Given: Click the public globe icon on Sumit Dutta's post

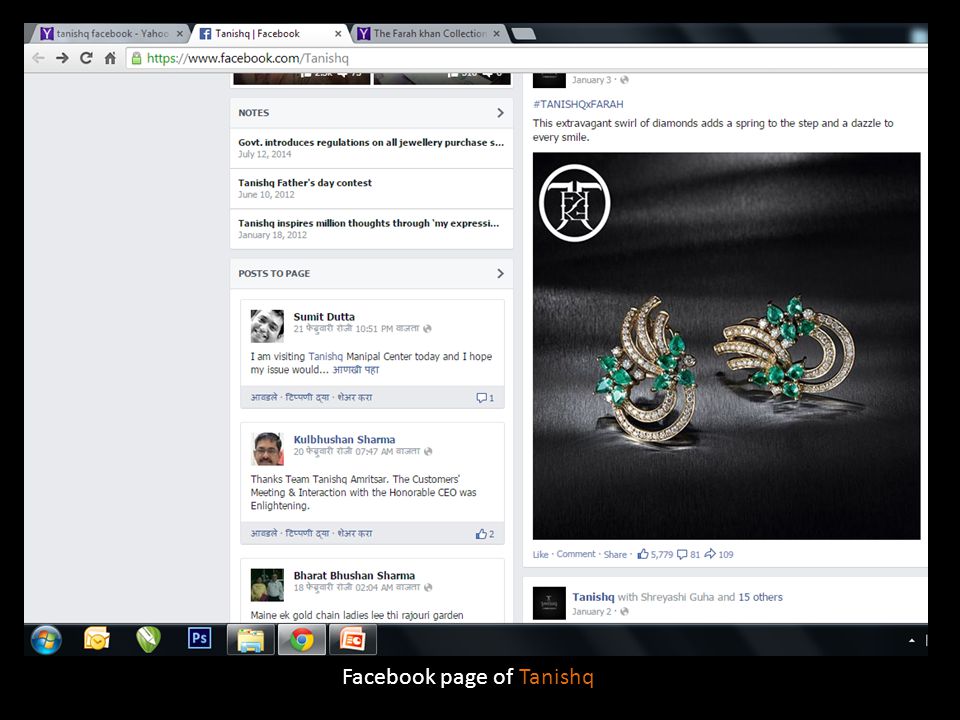Looking at the screenshot, I should [x=427, y=329].
